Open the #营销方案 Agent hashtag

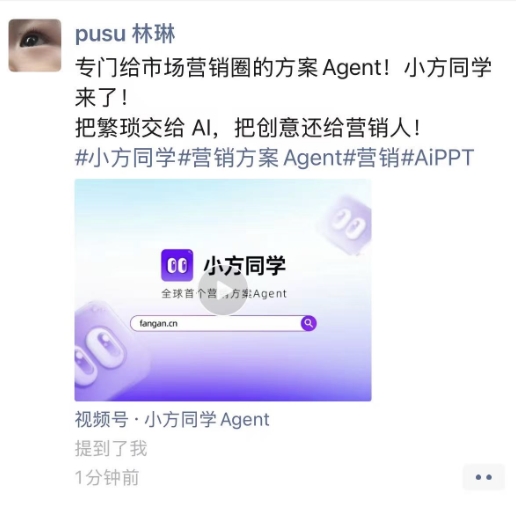pyautogui.click(x=259, y=157)
